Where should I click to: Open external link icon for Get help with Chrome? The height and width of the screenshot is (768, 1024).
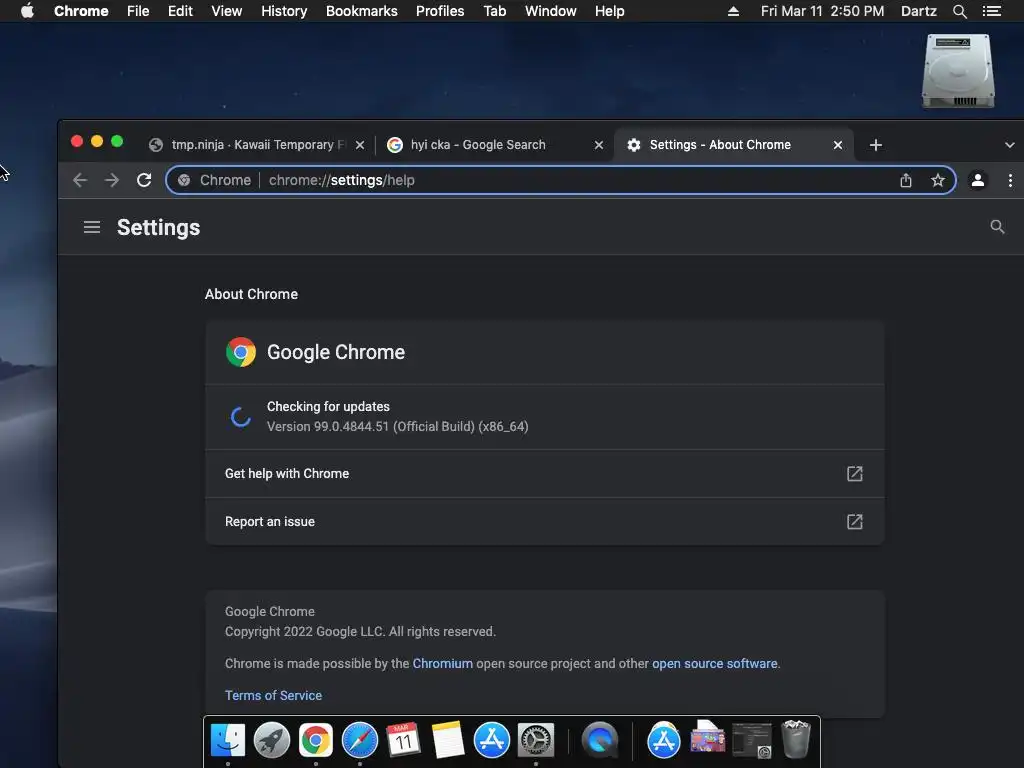(x=854, y=473)
